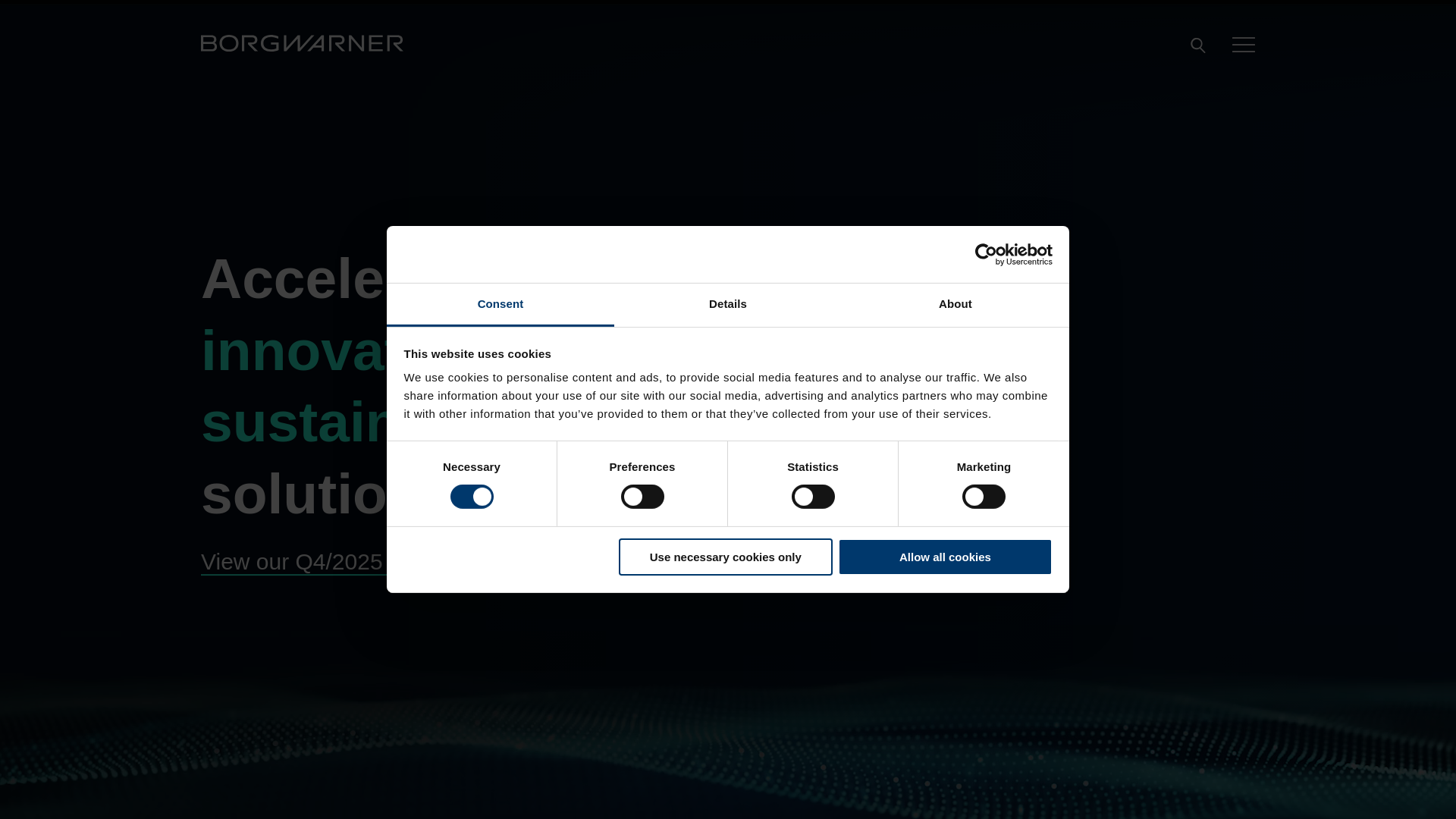
Task: Select the Consent tab
Action: (x=500, y=304)
